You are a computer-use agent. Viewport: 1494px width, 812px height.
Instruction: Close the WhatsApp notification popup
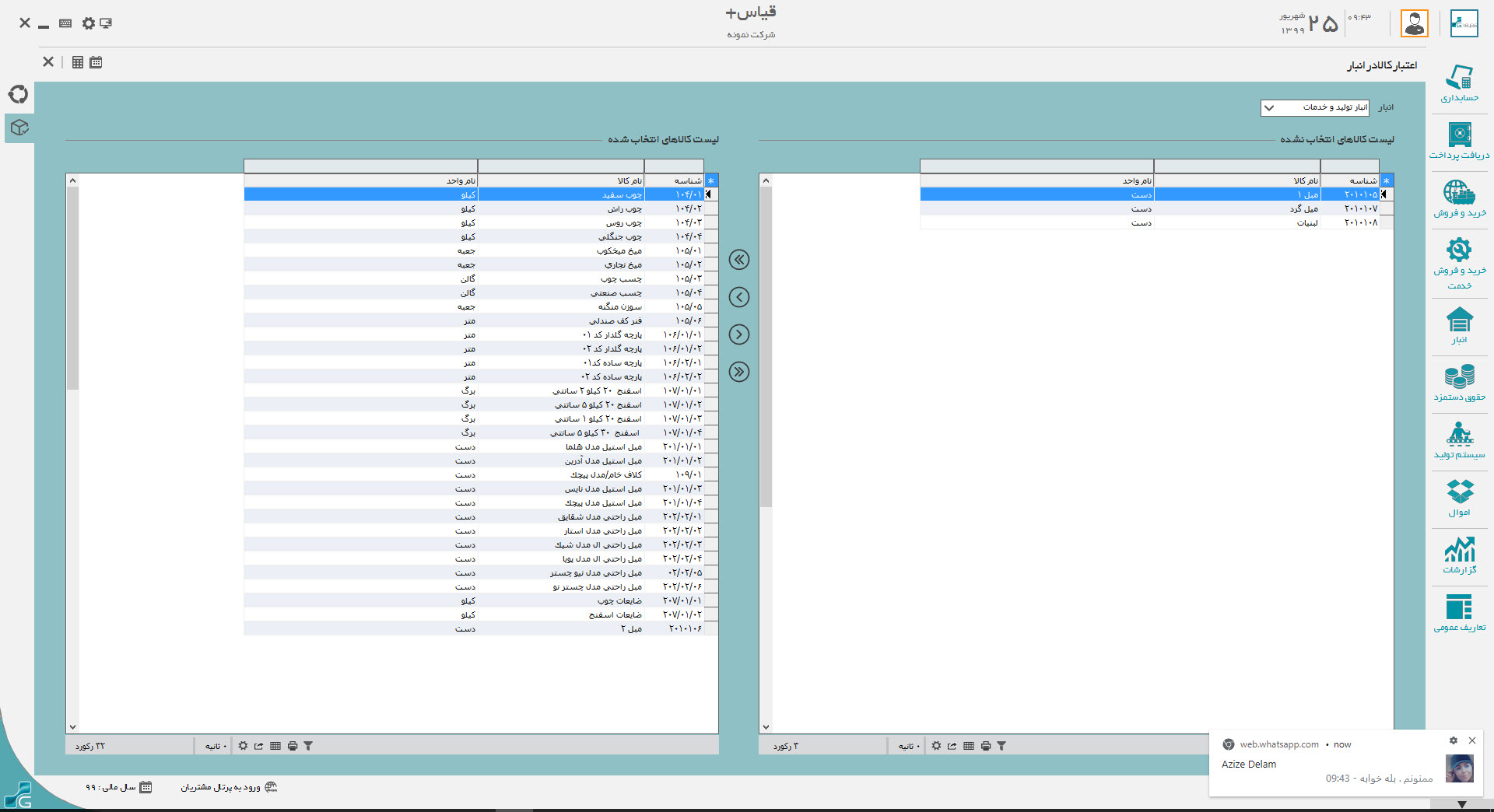(x=1472, y=740)
